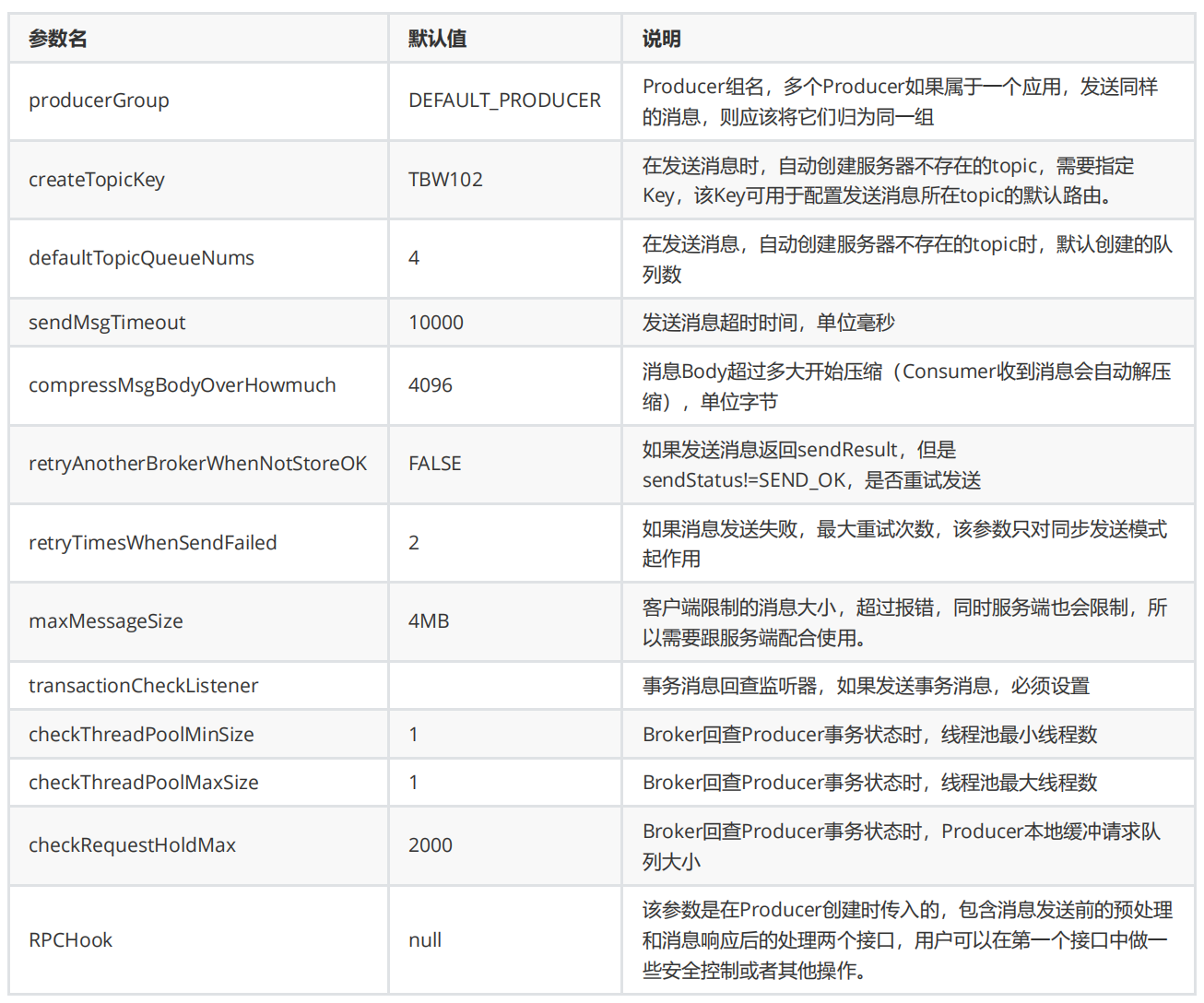Click default value 2 for retryTimesWhenSendFailed
The height and width of the screenshot is (1003, 1204).
pyautogui.click(x=414, y=543)
